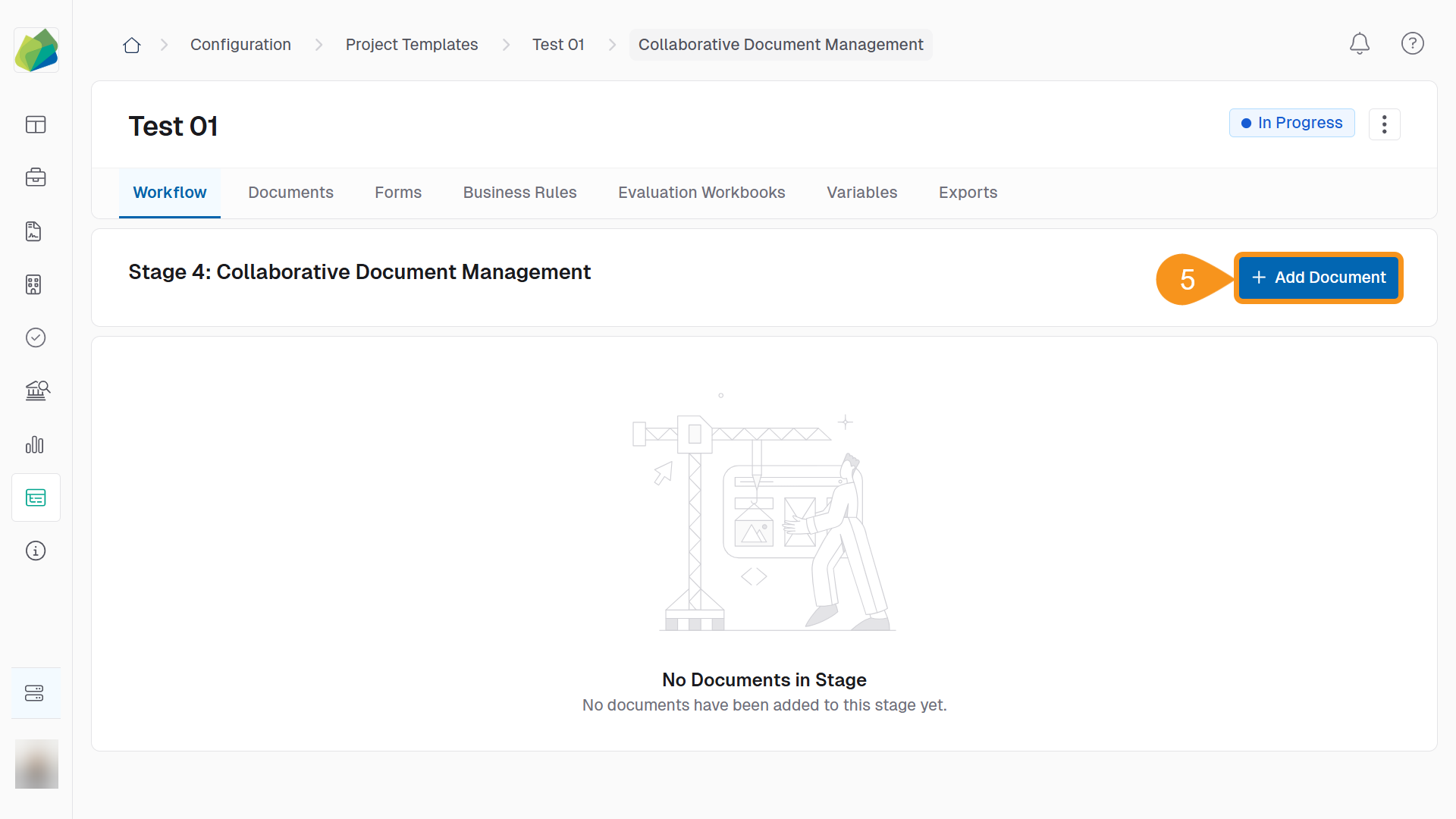Screen dimensions: 1456x819
Task: Open the institution search icon in sidebar
Action: coord(36,391)
